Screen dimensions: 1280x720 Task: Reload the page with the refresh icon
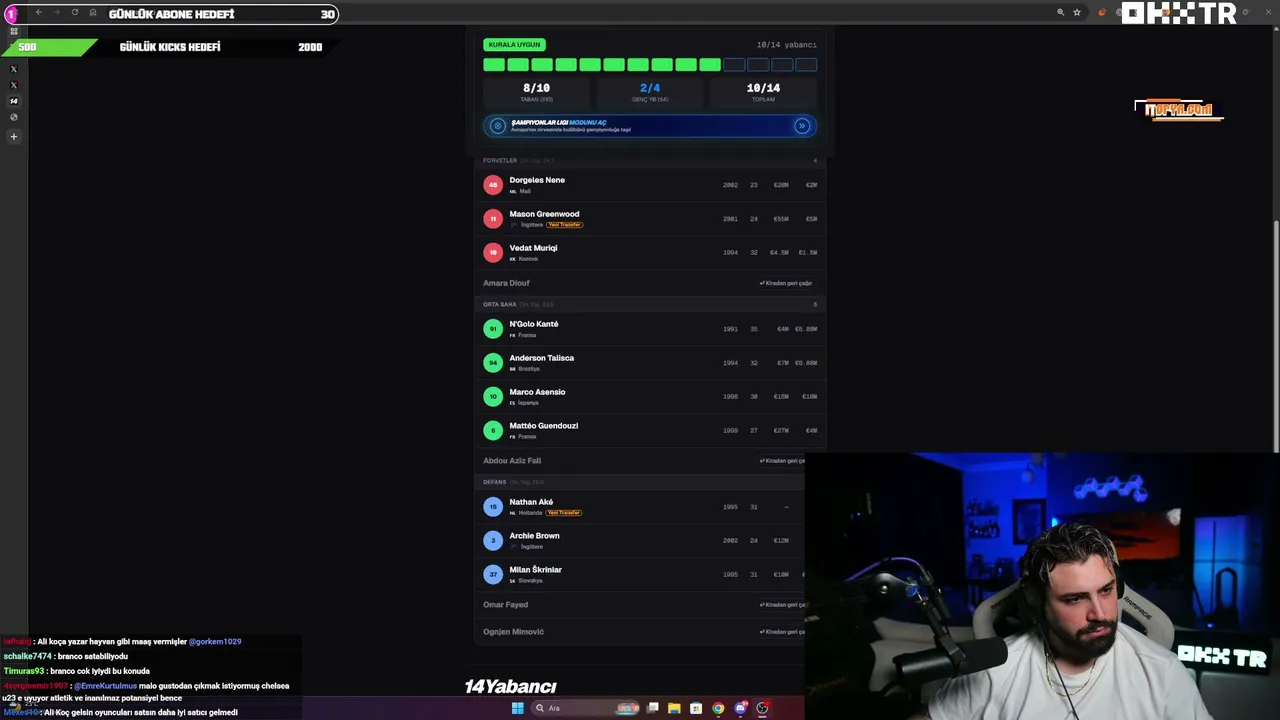(x=74, y=13)
